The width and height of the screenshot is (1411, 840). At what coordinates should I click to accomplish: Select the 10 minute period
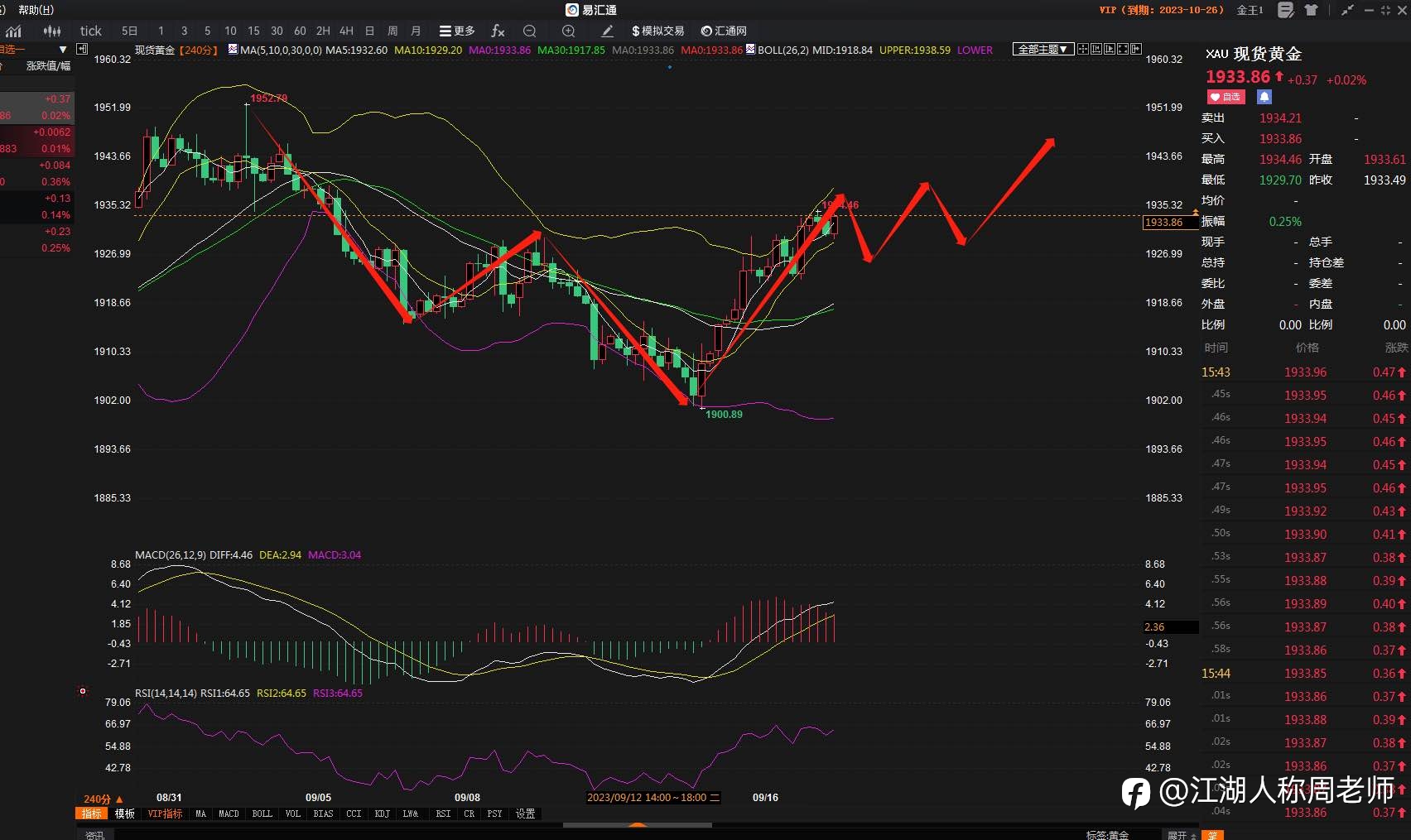(230, 31)
